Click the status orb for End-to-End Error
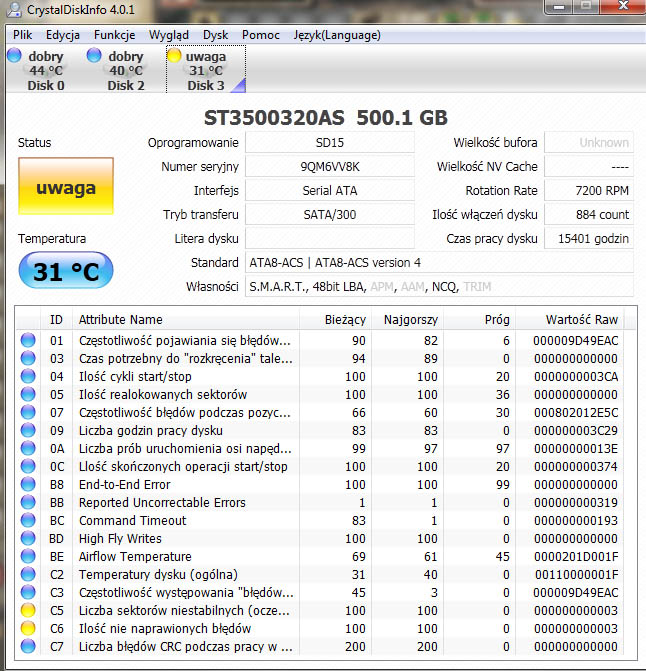This screenshot has width=646, height=671. (x=28, y=484)
